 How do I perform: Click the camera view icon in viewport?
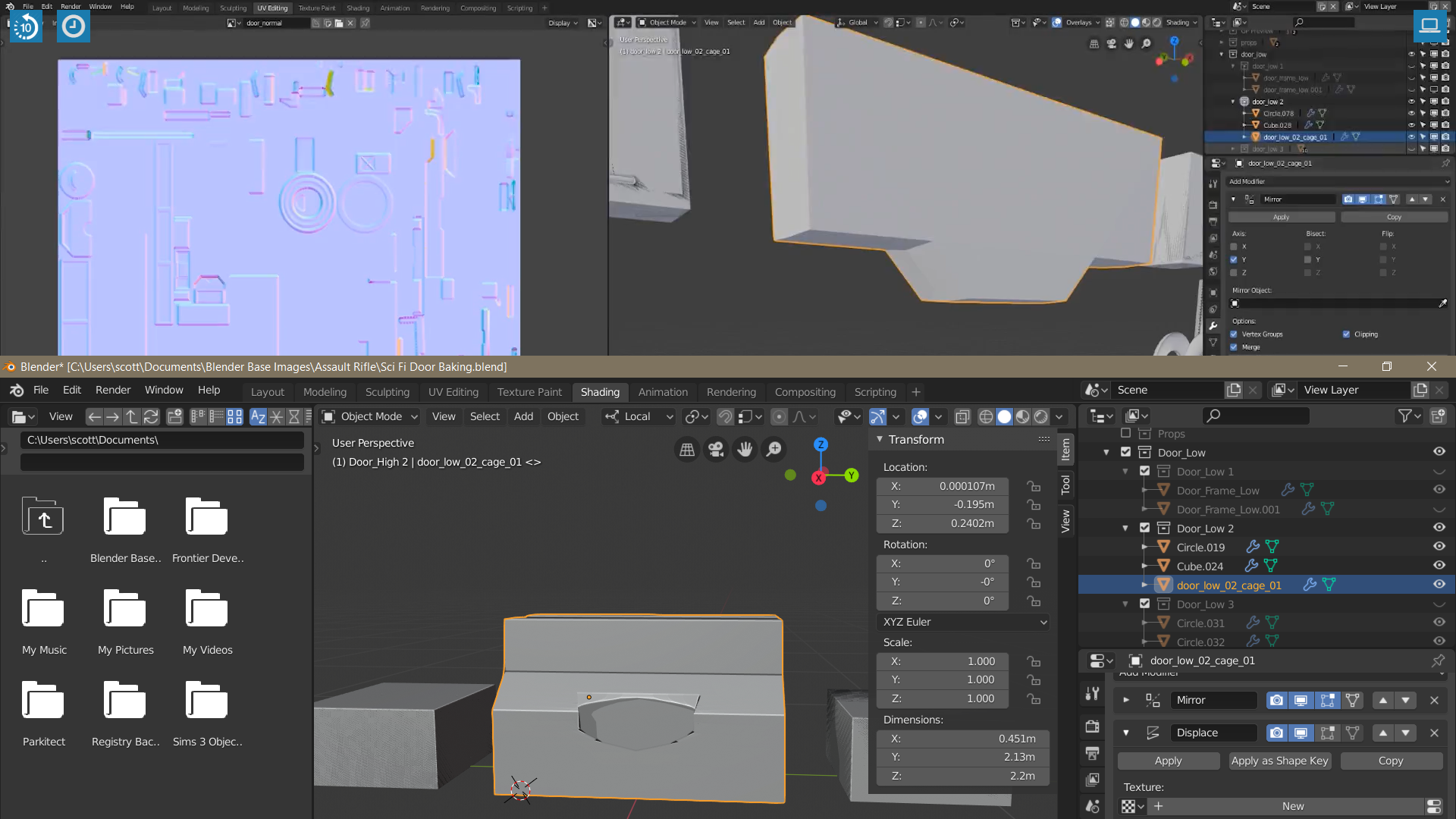716,450
